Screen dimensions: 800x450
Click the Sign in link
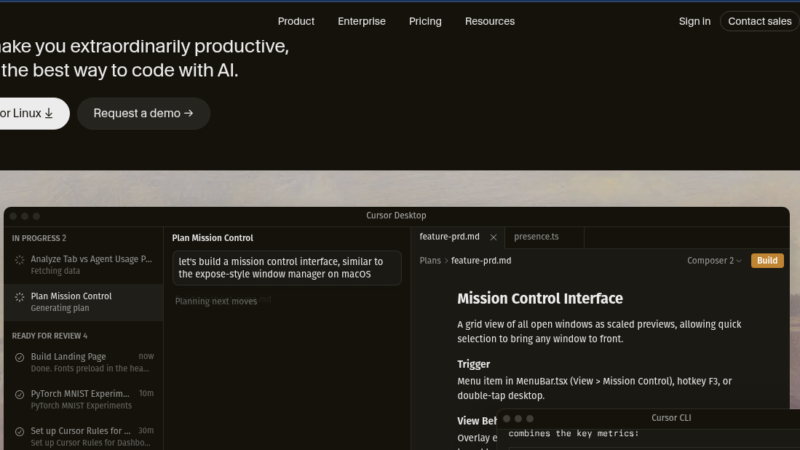tap(694, 21)
